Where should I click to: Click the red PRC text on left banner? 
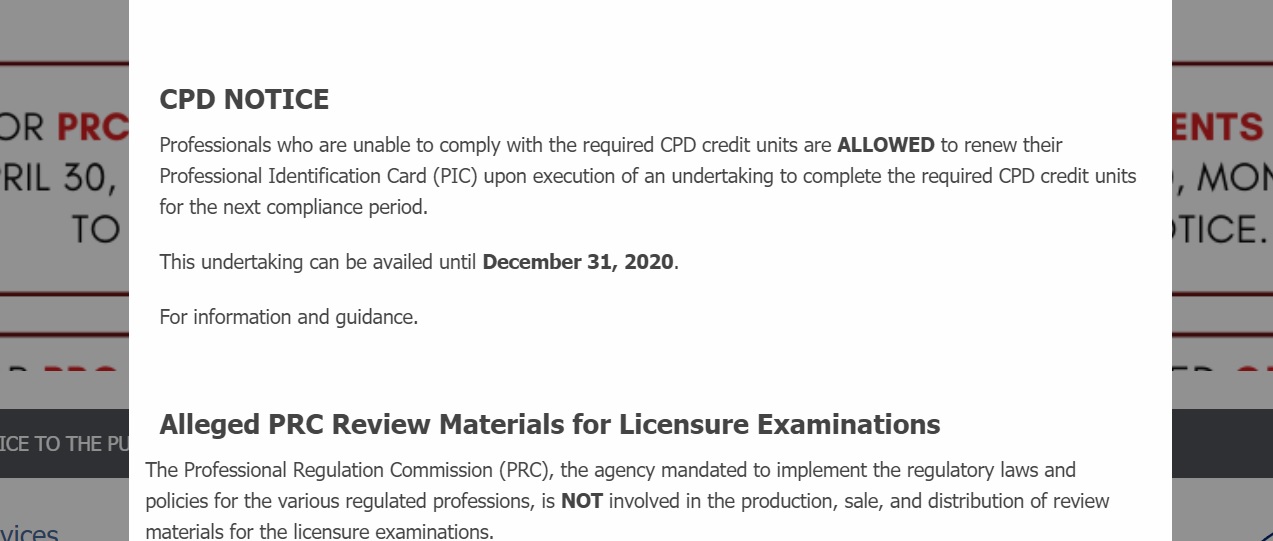coord(93,127)
